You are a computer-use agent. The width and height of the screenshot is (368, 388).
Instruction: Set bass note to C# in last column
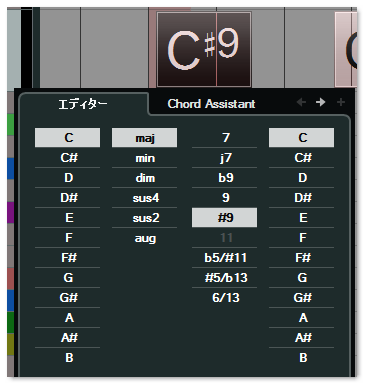point(301,158)
